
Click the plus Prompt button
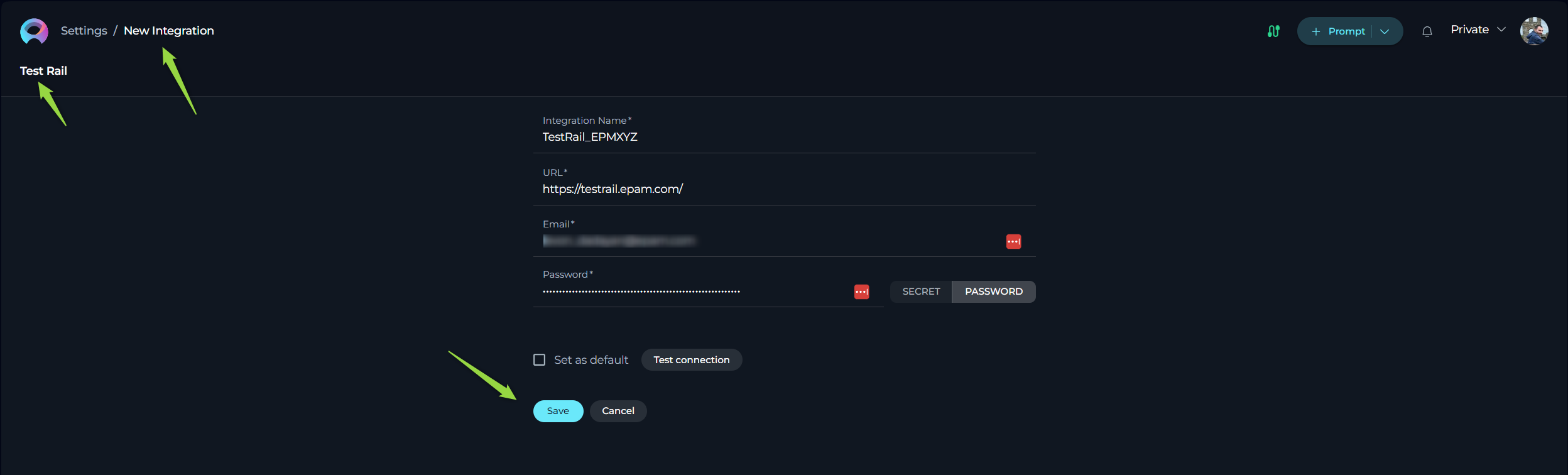tap(1337, 31)
